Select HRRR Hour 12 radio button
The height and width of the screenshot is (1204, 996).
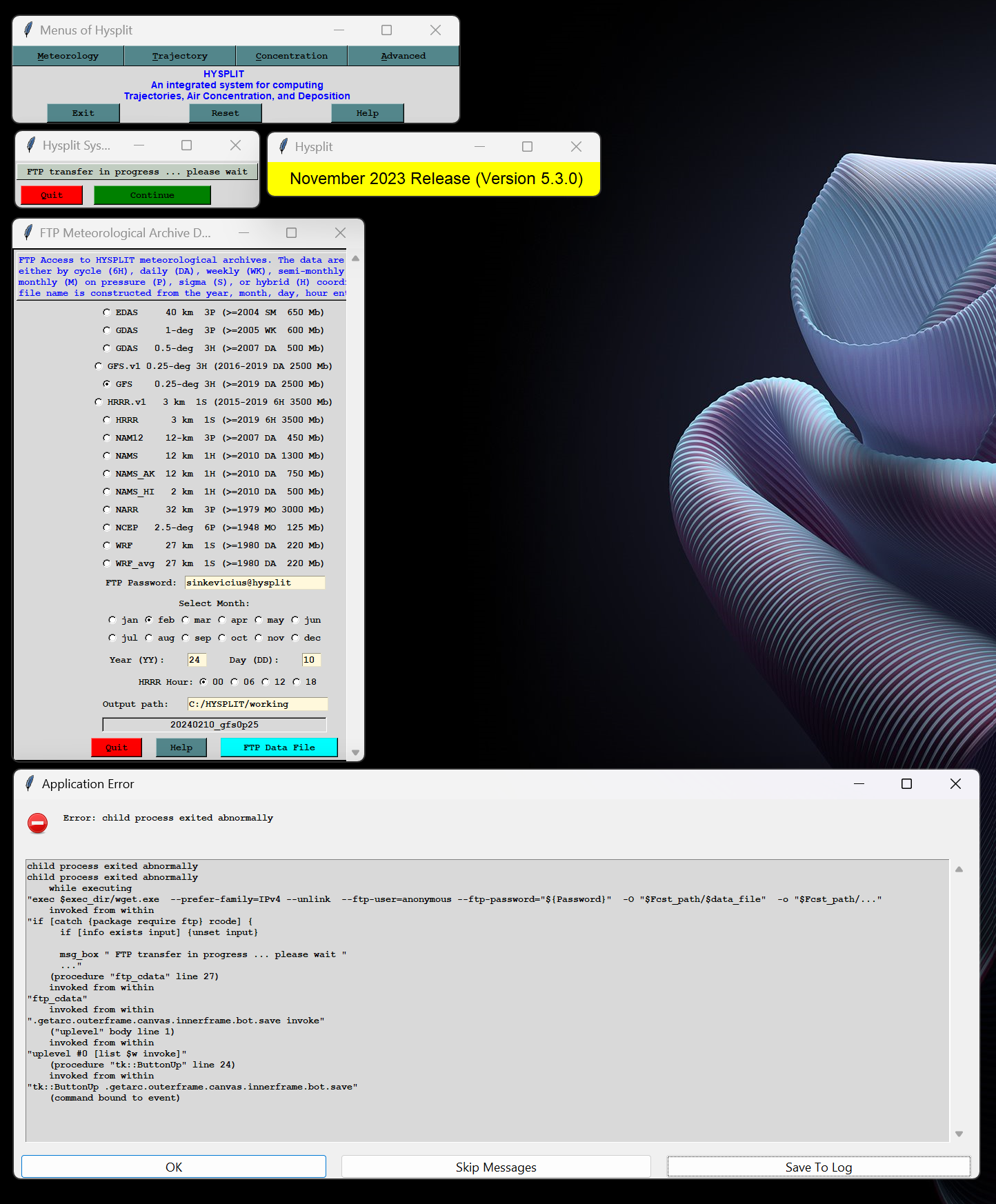266,682
